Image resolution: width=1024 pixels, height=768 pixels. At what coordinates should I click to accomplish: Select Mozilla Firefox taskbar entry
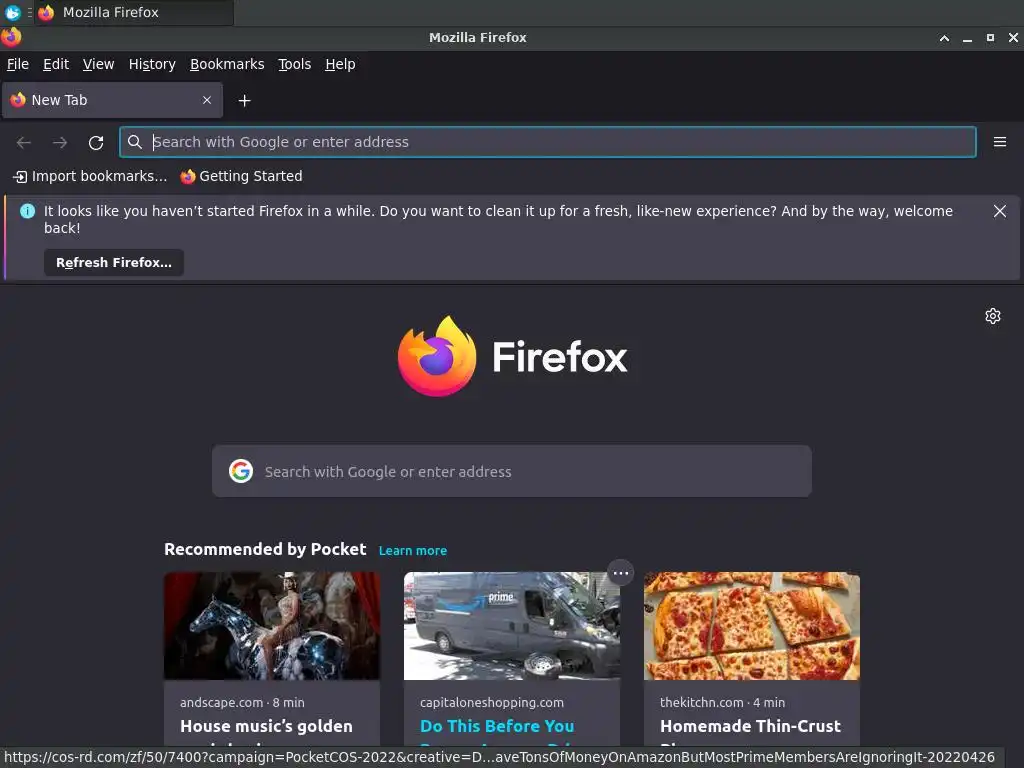point(135,12)
